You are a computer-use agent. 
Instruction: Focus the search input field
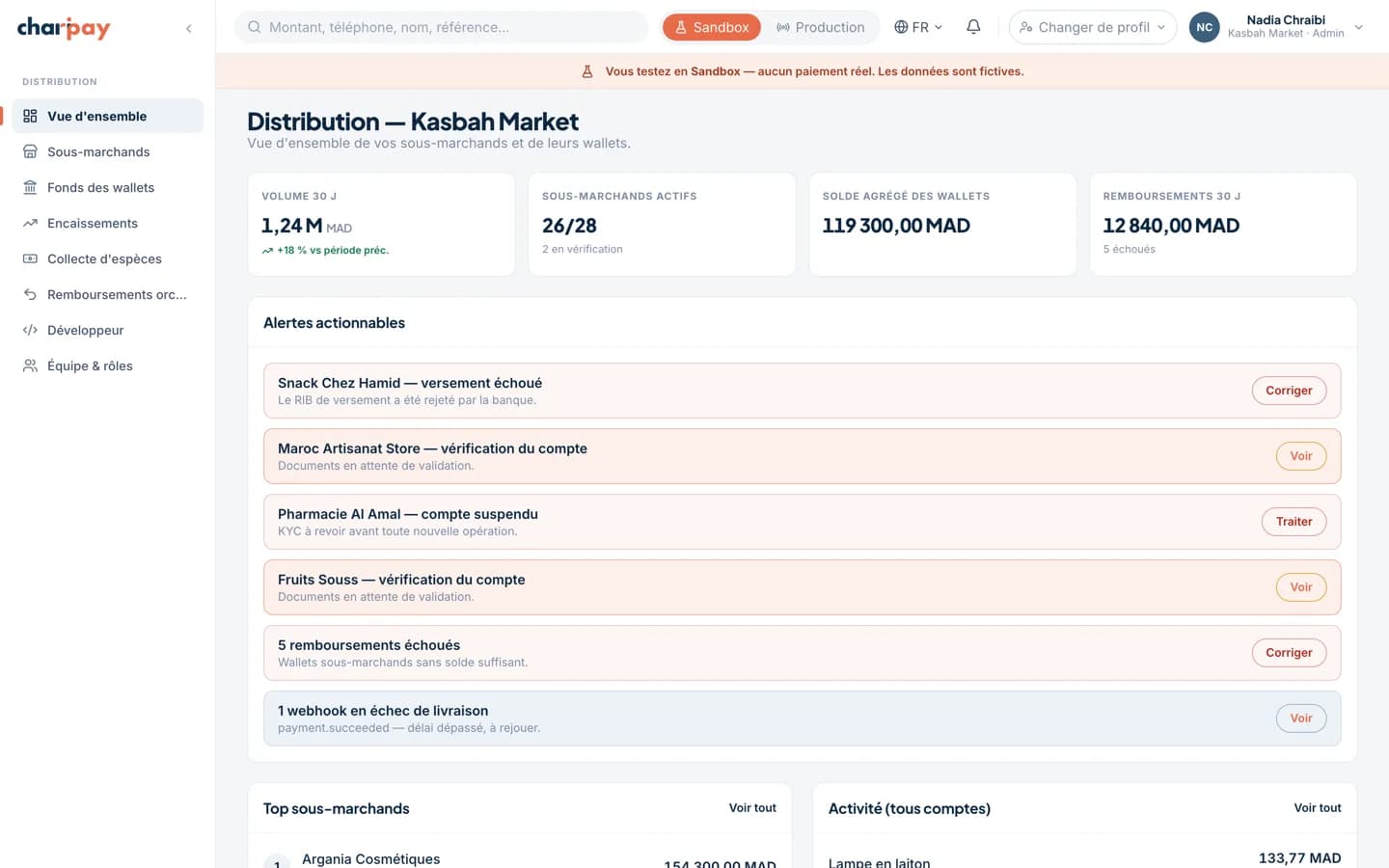442,27
